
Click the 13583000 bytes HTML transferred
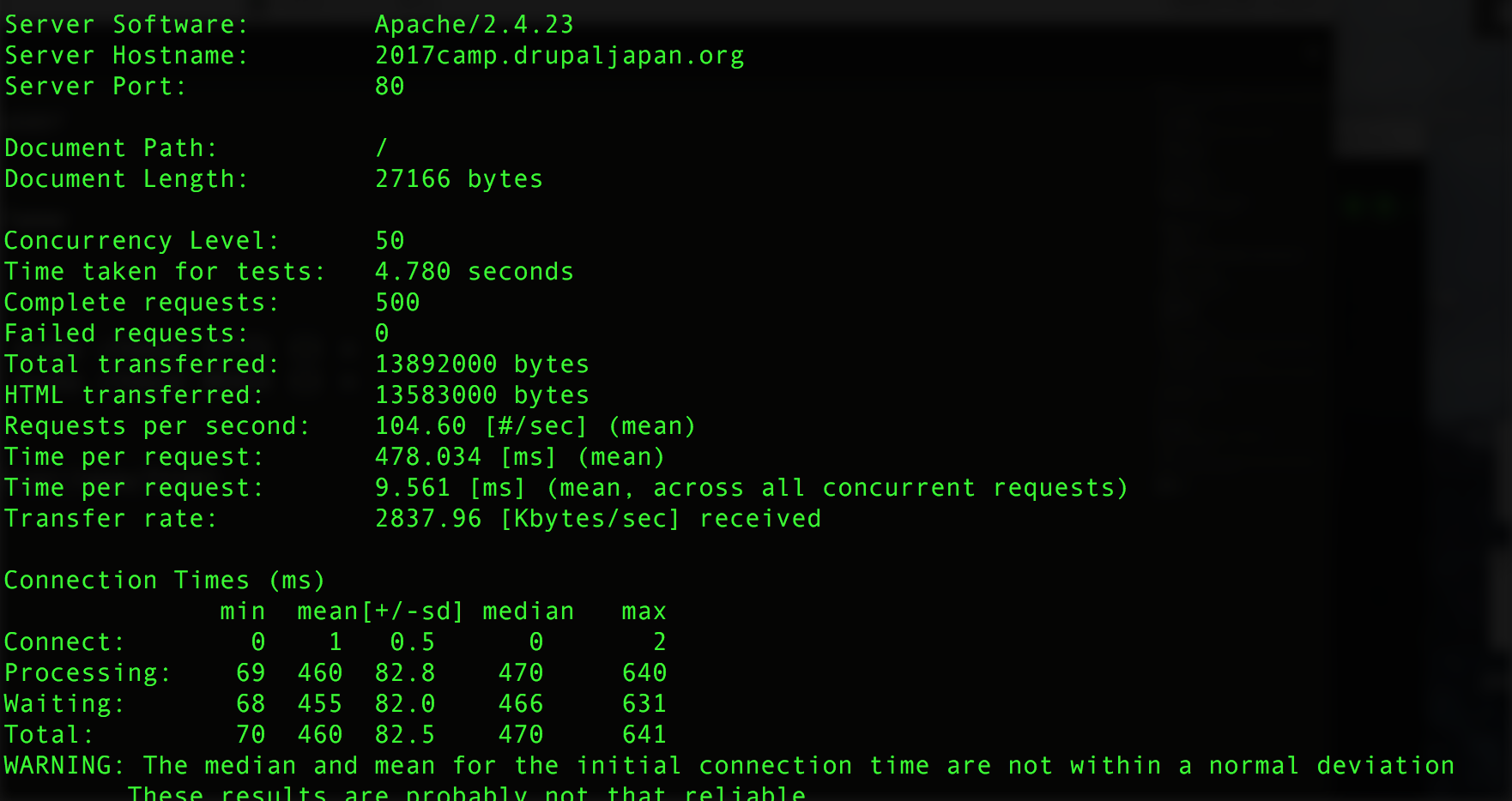point(481,395)
